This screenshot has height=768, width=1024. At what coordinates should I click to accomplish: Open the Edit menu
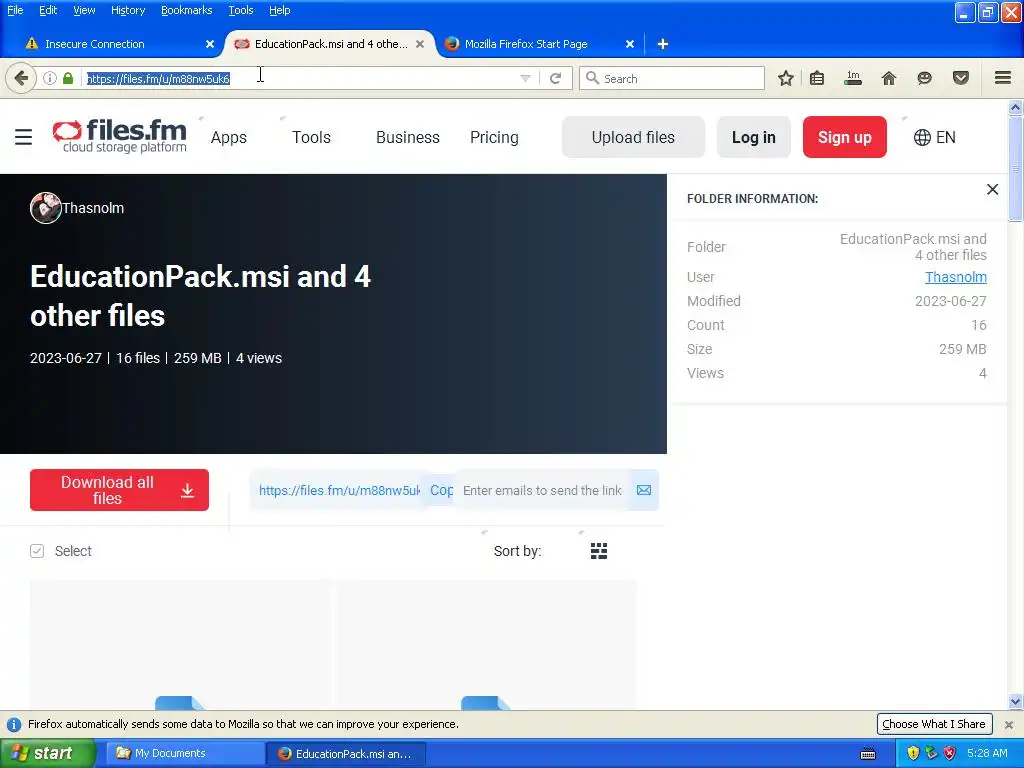(x=48, y=10)
